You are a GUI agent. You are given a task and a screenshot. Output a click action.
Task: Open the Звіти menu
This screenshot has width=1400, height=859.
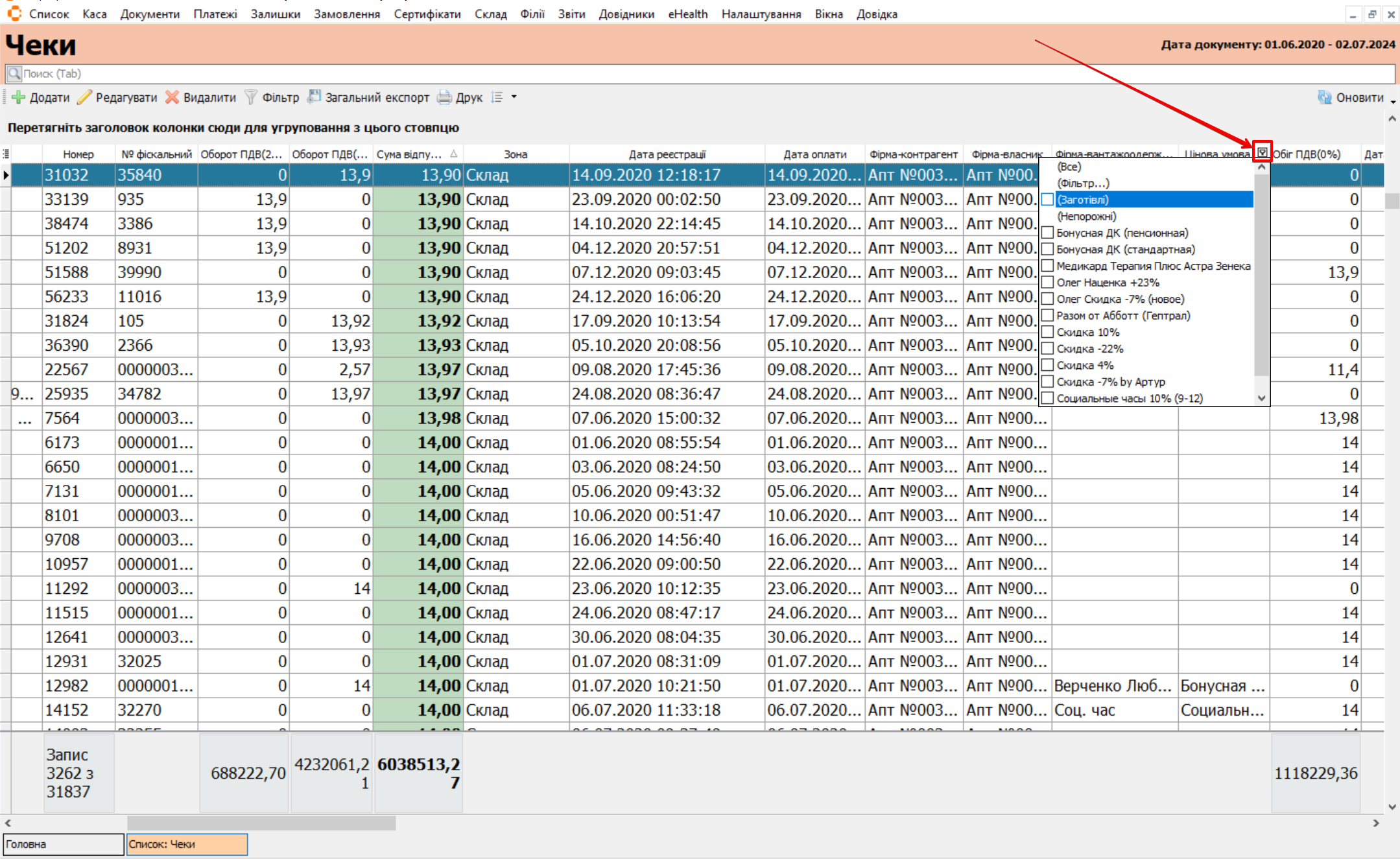point(571,14)
